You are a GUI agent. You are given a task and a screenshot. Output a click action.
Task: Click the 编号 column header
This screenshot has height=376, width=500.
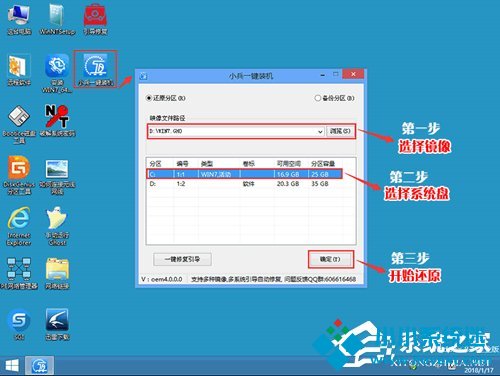182,164
